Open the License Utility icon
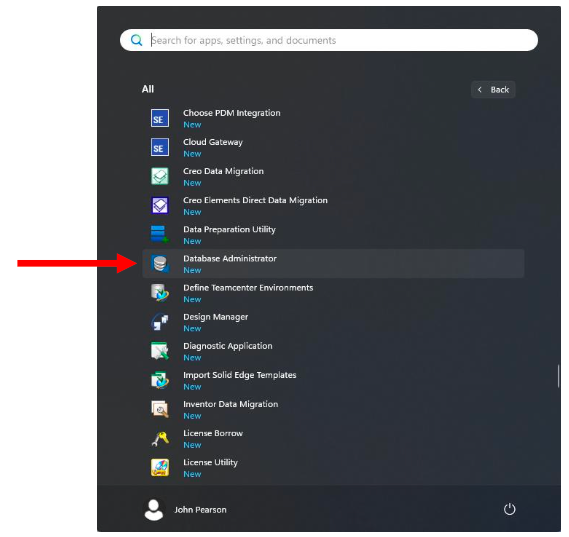 160,467
